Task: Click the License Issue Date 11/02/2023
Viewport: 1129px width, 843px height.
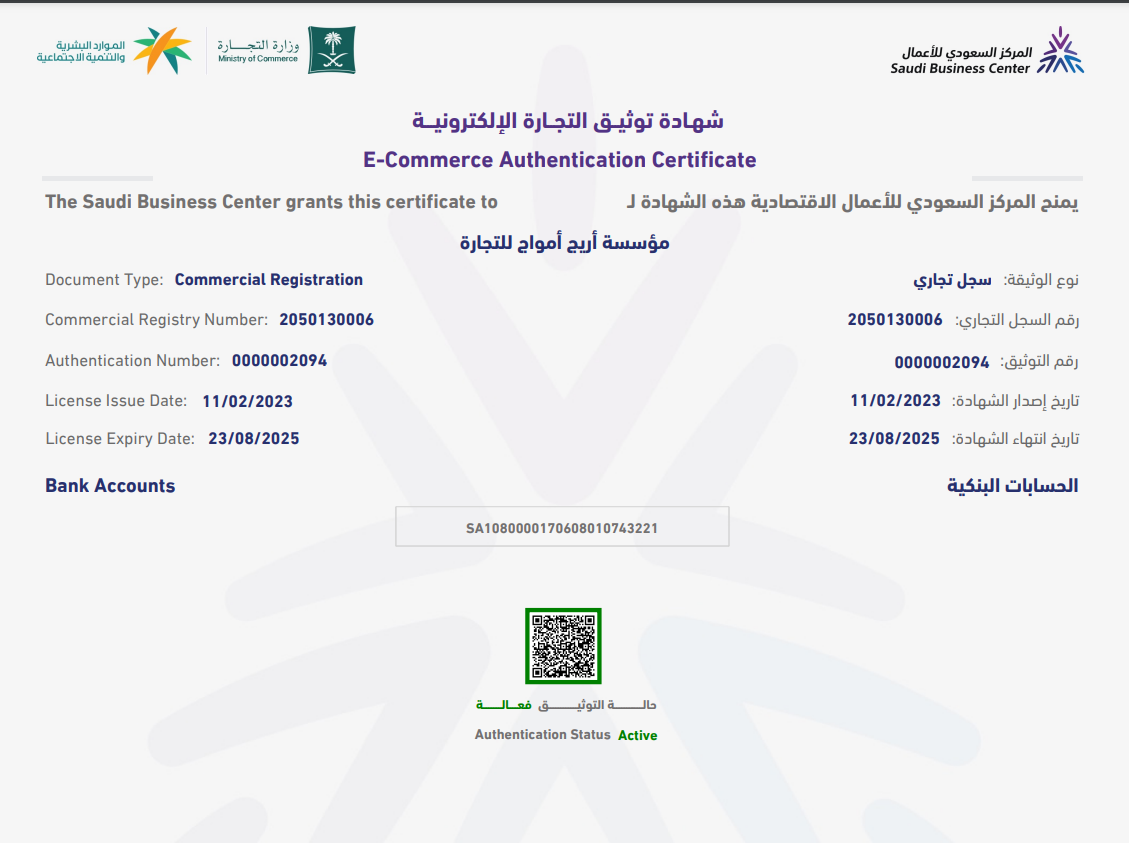Action: (247, 402)
